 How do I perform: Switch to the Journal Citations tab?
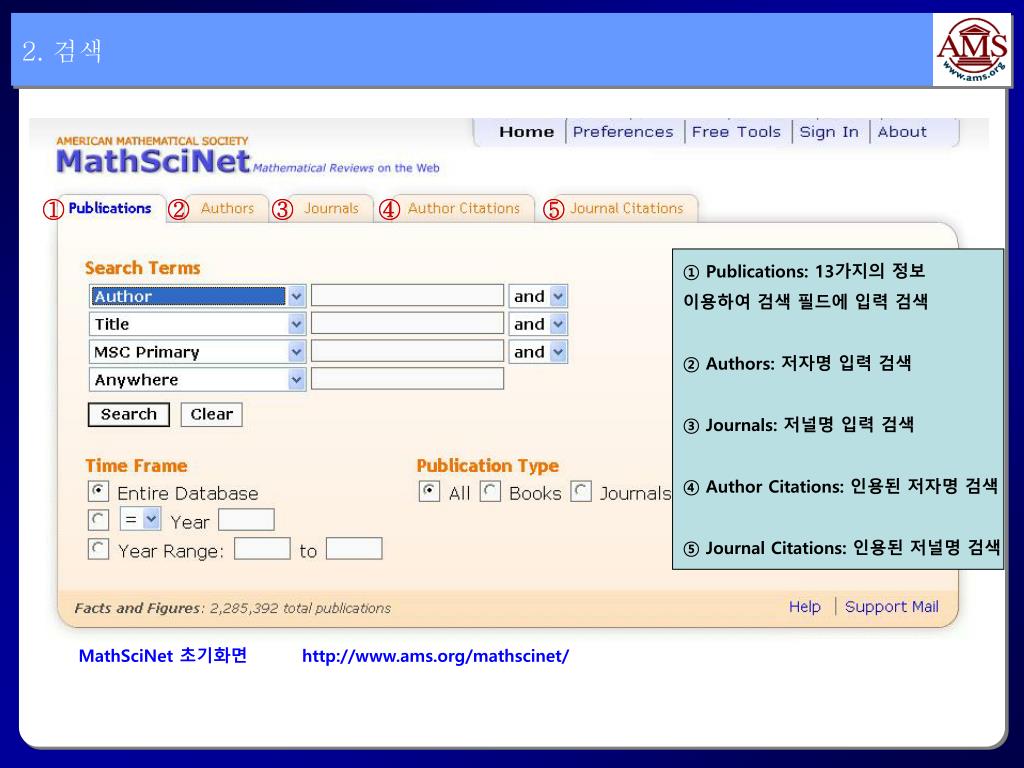point(626,208)
